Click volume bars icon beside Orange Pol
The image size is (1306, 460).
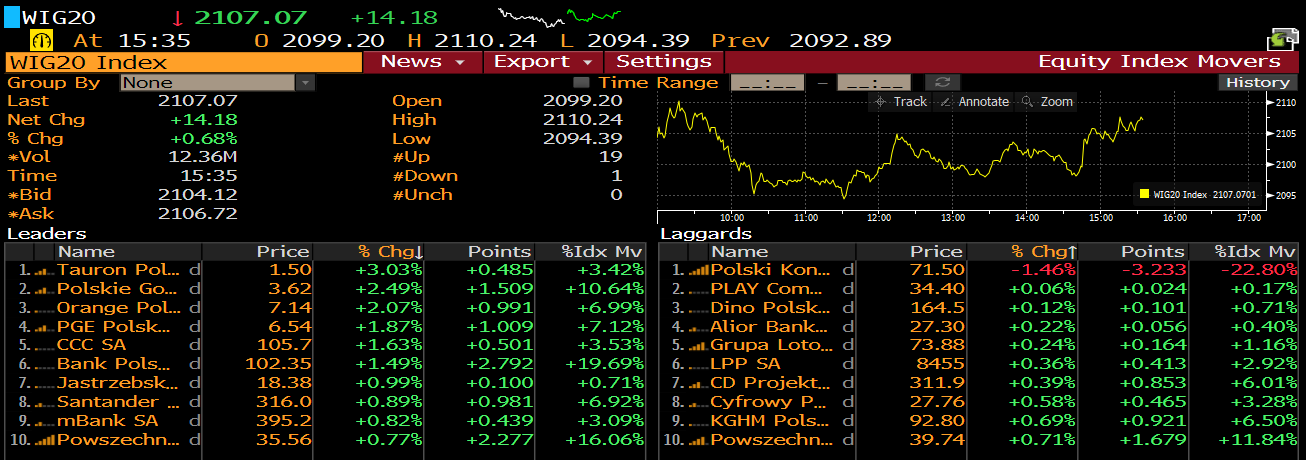[x=43, y=308]
